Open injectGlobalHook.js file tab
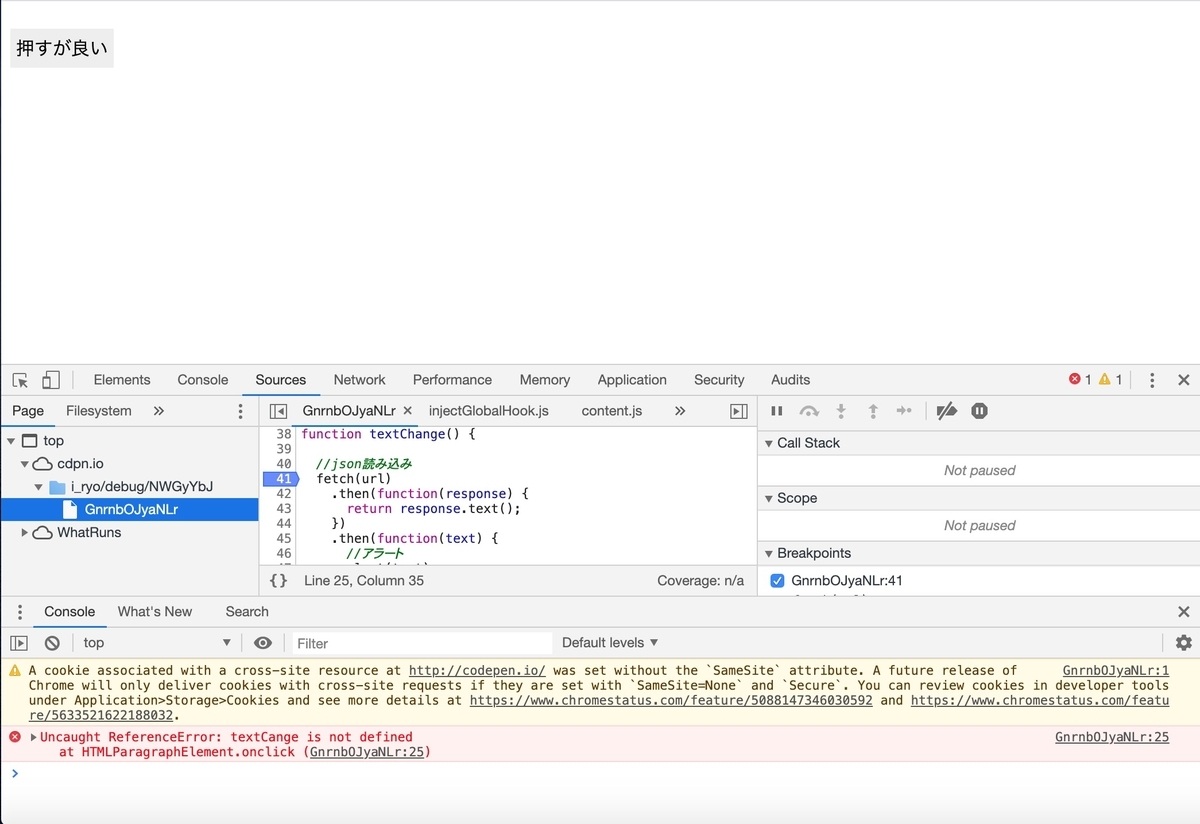 tap(489, 411)
